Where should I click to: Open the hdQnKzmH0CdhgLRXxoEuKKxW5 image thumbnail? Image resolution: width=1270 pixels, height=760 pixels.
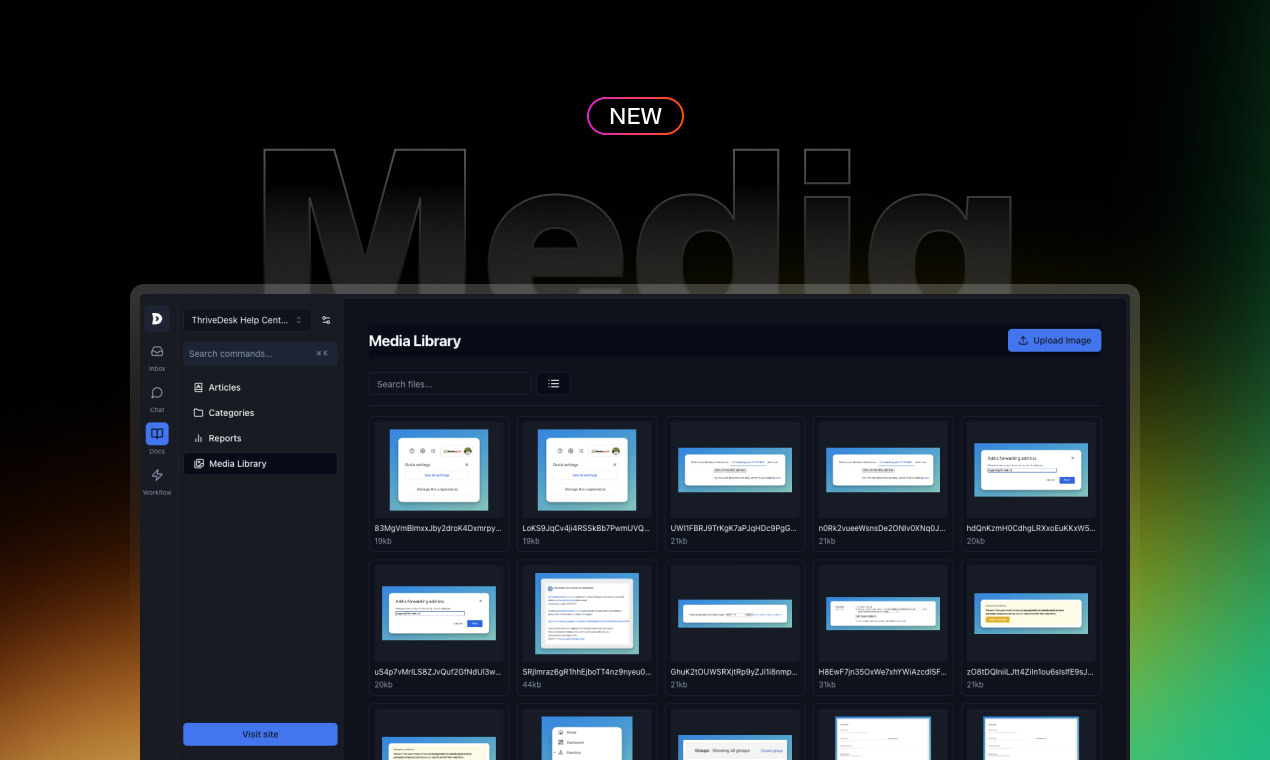point(1030,470)
